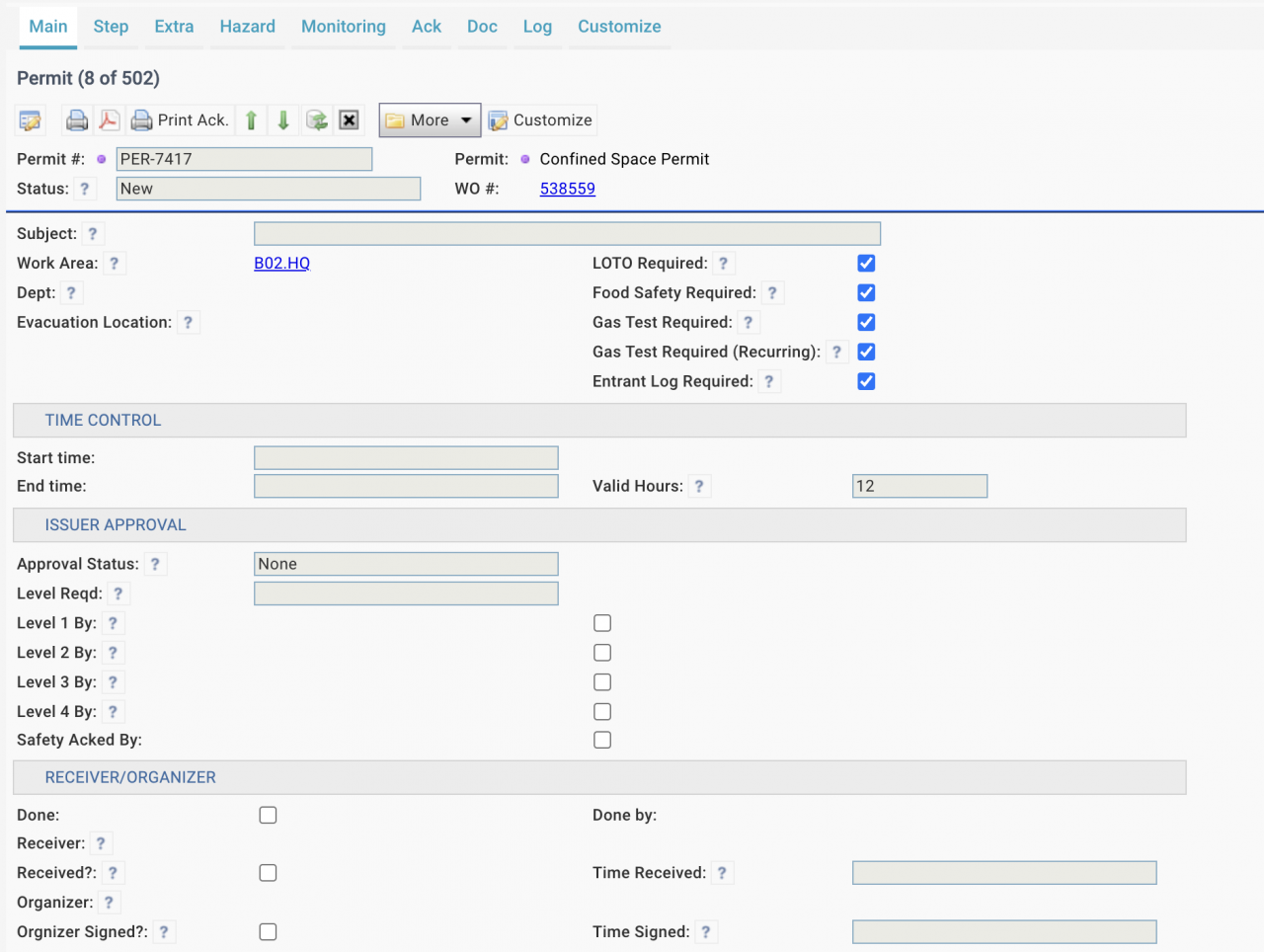This screenshot has height=952, width=1264.
Task: Open help for Orgnizer Signed?
Action: pyautogui.click(x=164, y=932)
